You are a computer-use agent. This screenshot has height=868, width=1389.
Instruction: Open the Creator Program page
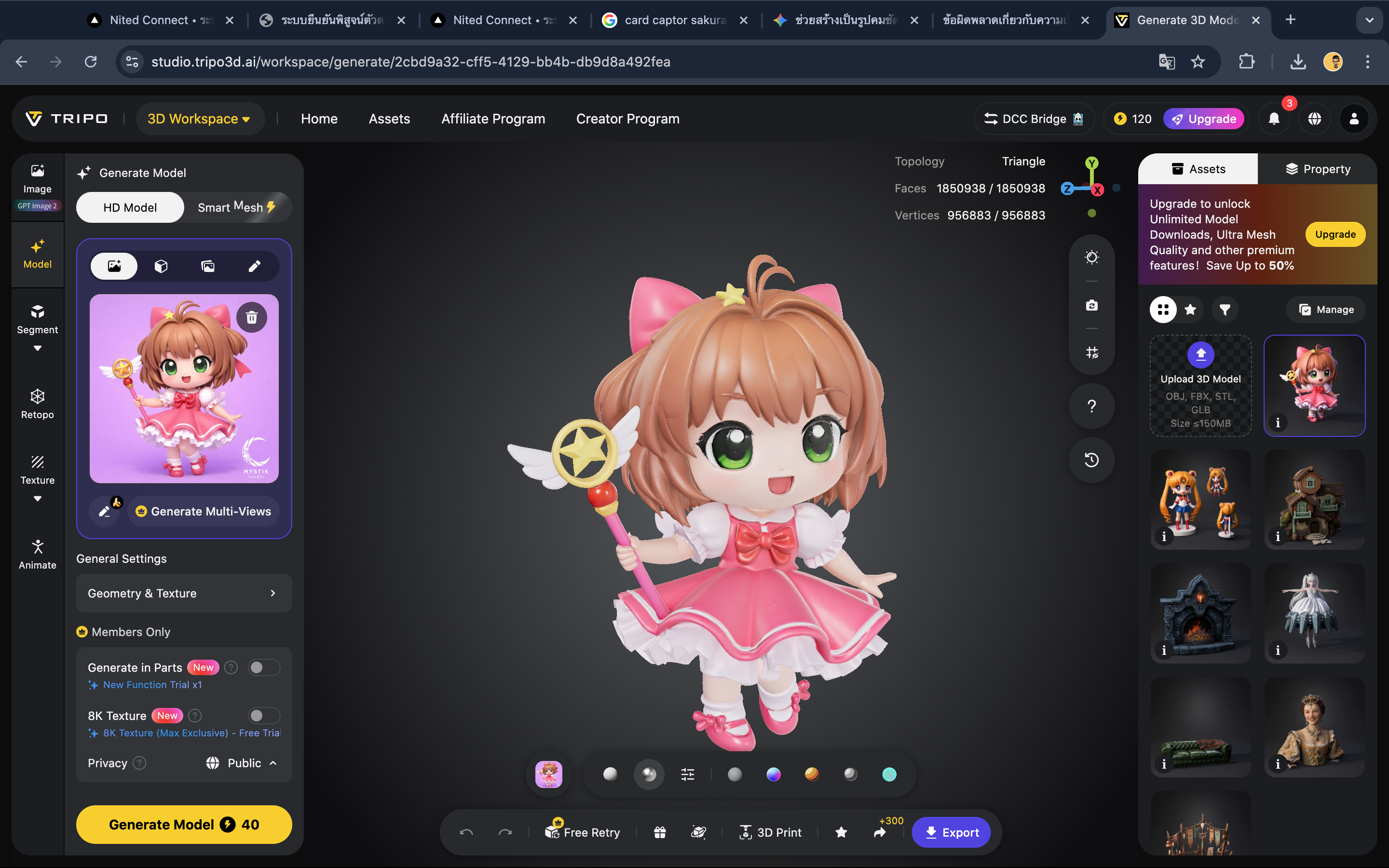pos(628,119)
